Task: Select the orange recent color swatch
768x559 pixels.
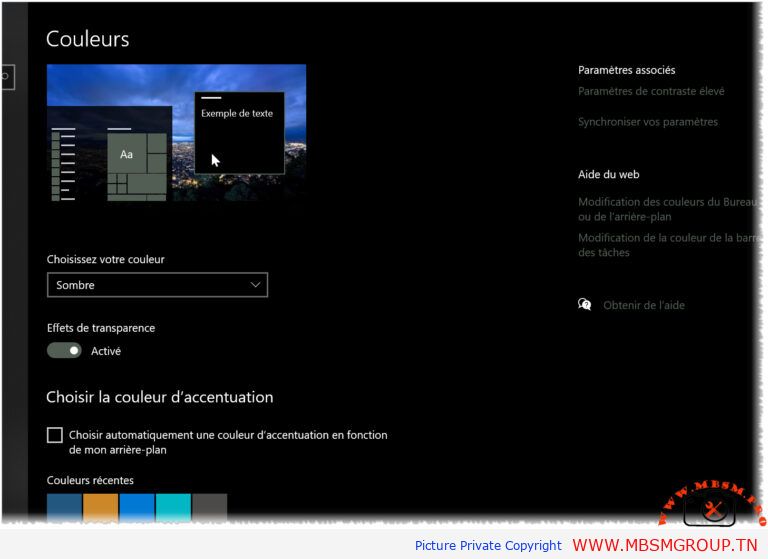Action: click(x=101, y=508)
